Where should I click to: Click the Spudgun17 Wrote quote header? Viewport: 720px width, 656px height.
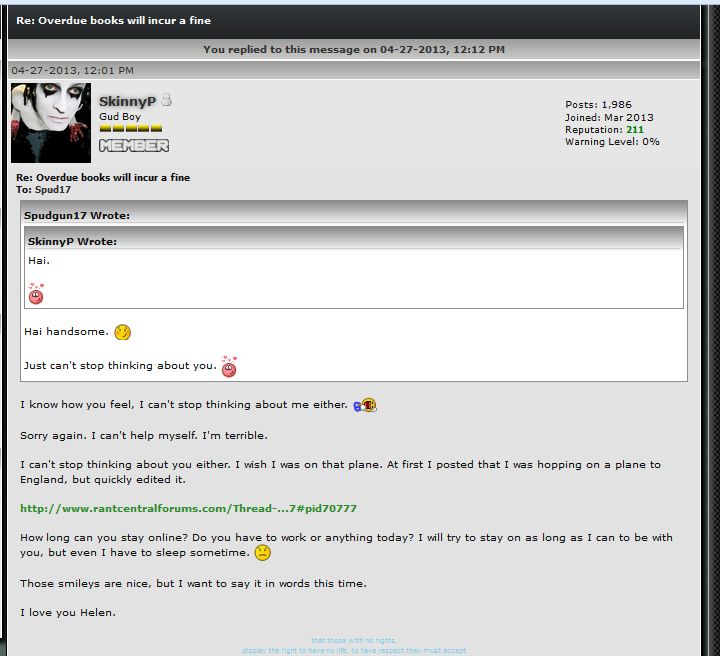(x=354, y=215)
